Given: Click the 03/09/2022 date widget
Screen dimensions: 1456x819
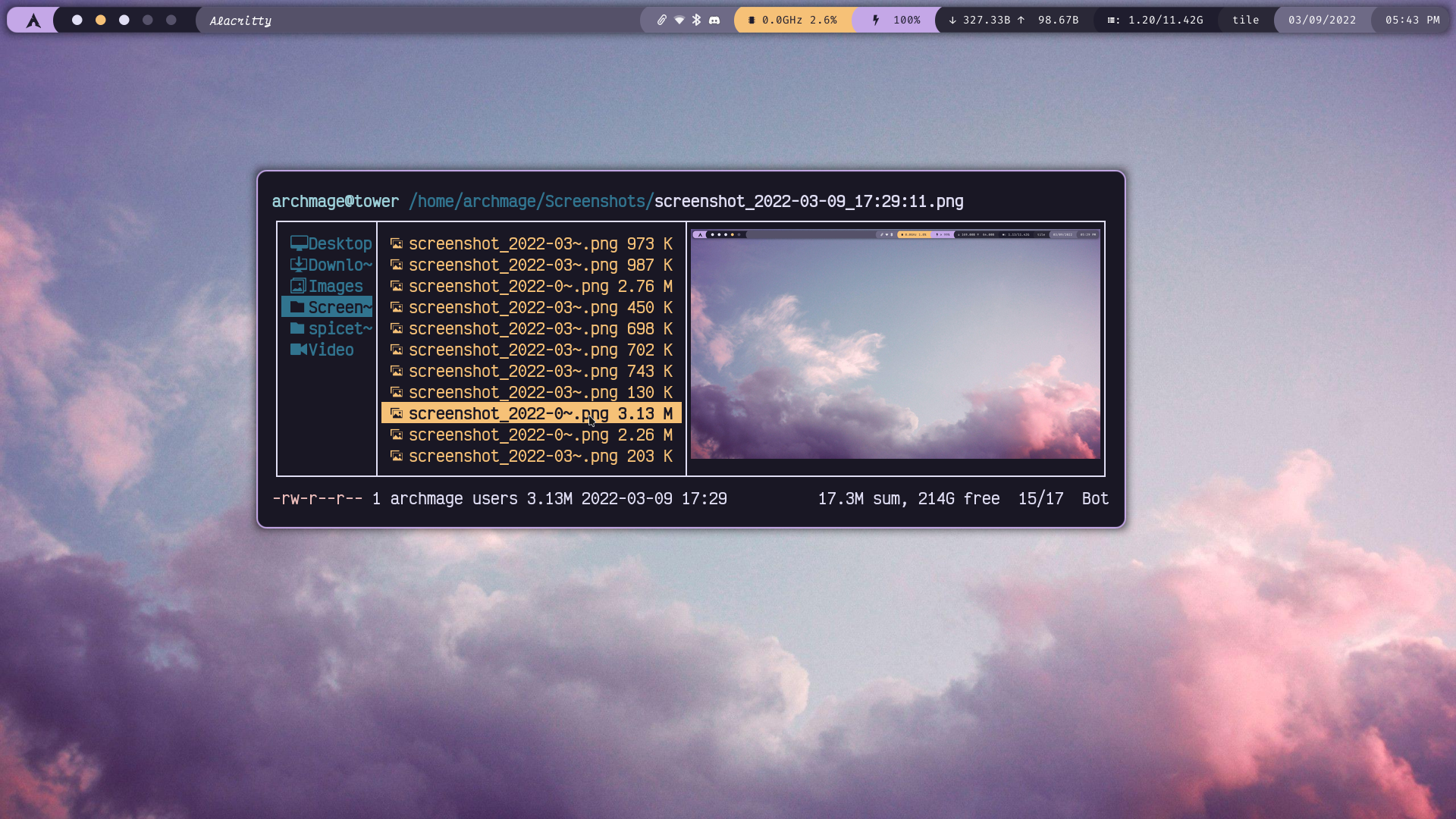Looking at the screenshot, I should tap(1322, 20).
